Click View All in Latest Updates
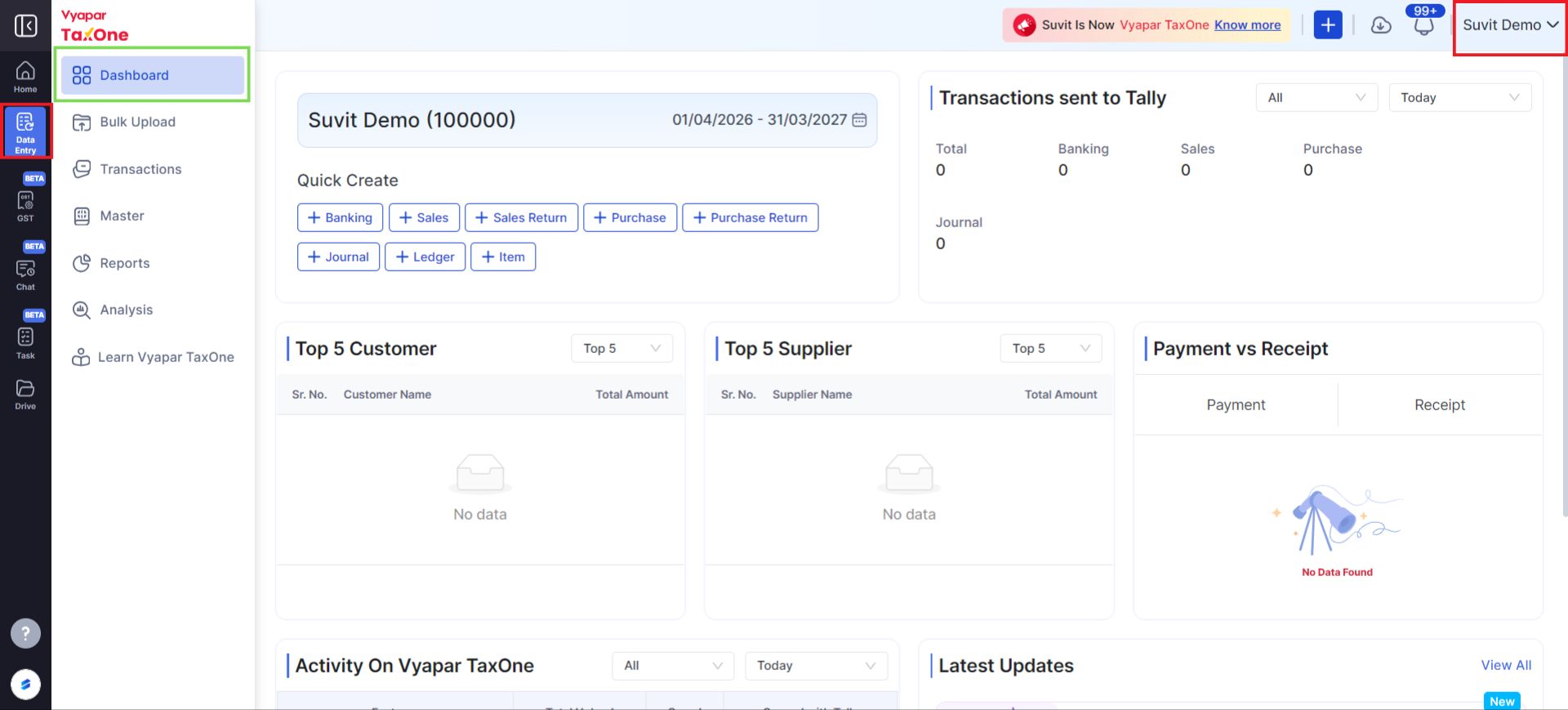Viewport: 1568px width, 710px height. tap(1506, 665)
